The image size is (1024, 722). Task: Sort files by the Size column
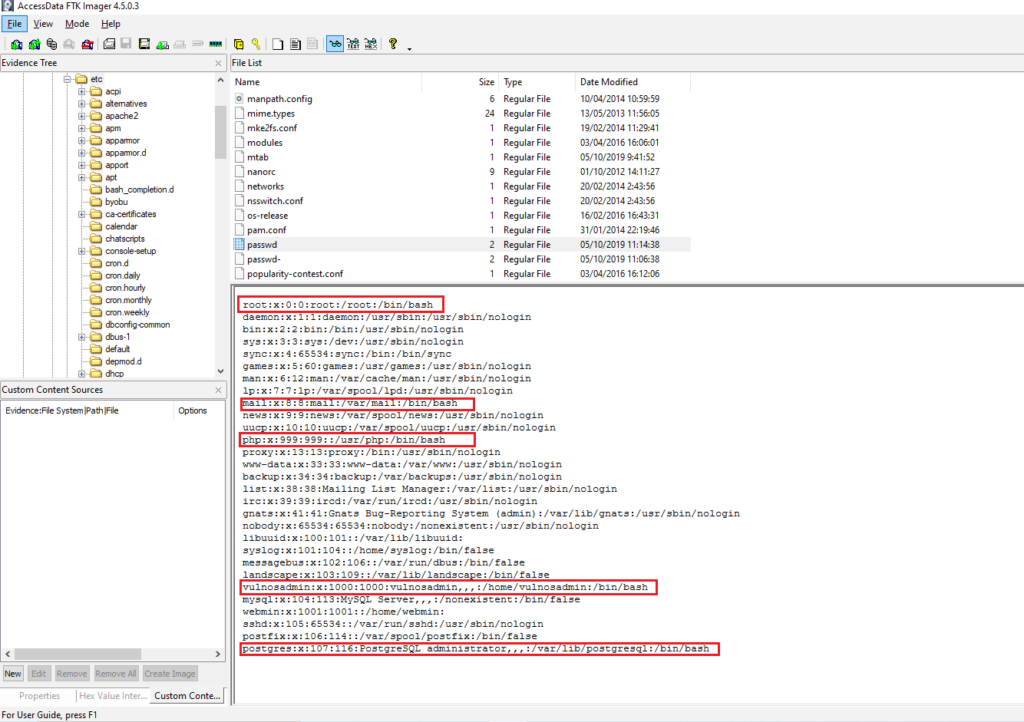(485, 81)
